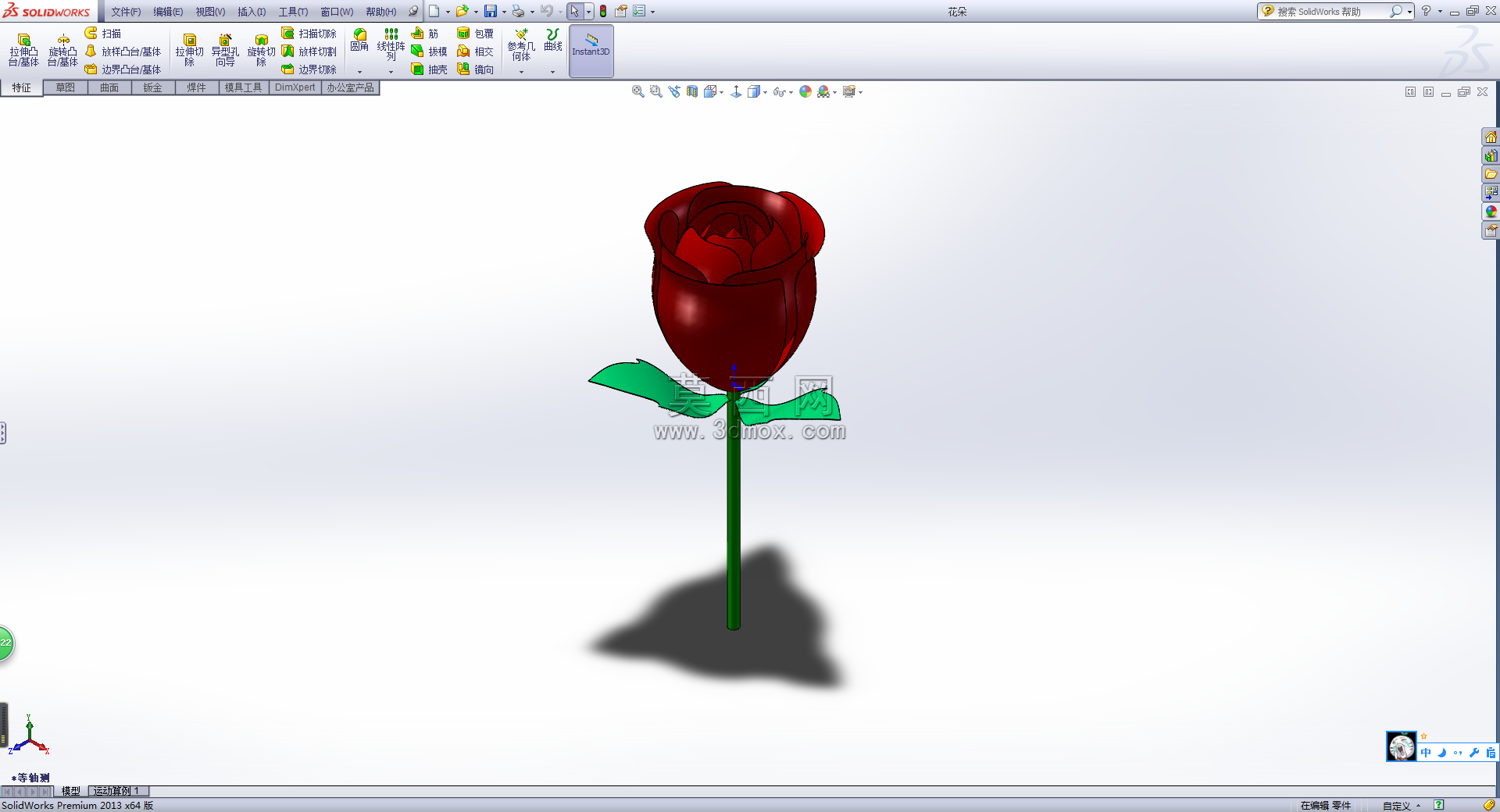The height and width of the screenshot is (812, 1500).
Task: Click the Previous View icon
Action: pyautogui.click(x=674, y=92)
